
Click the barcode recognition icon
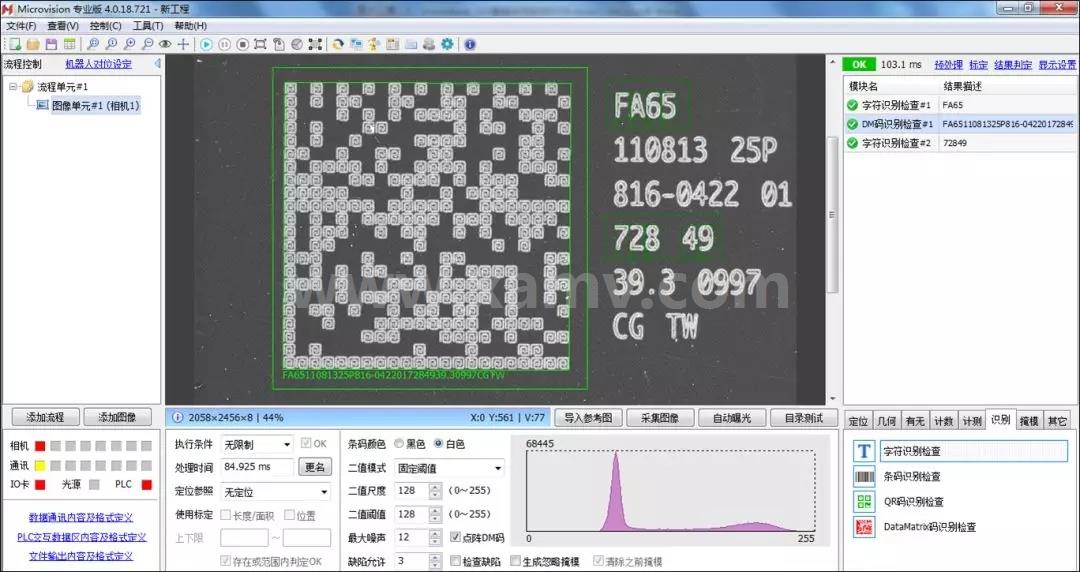[864, 476]
